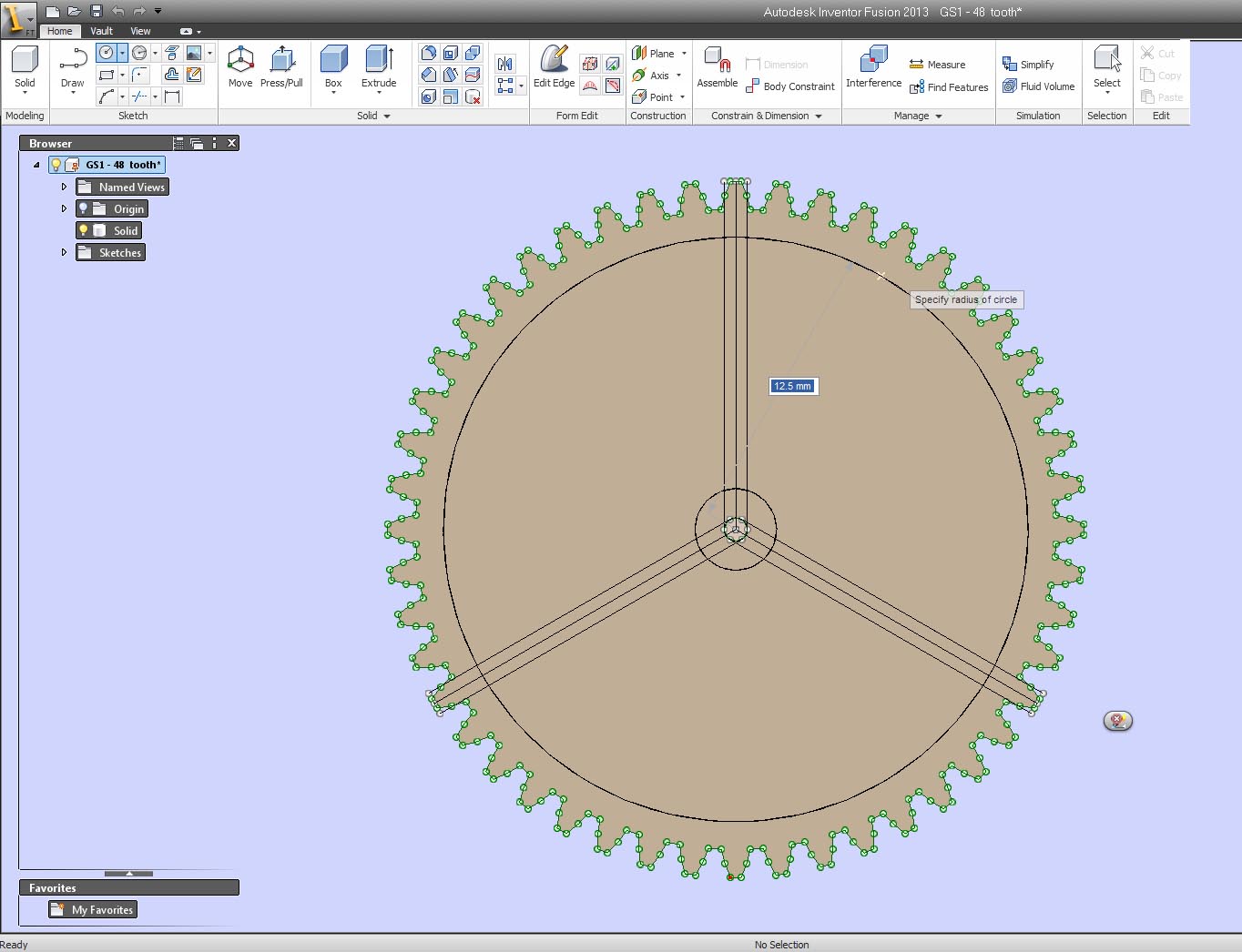
Task: Select the Center Point Circle sketch tool
Action: (107, 53)
